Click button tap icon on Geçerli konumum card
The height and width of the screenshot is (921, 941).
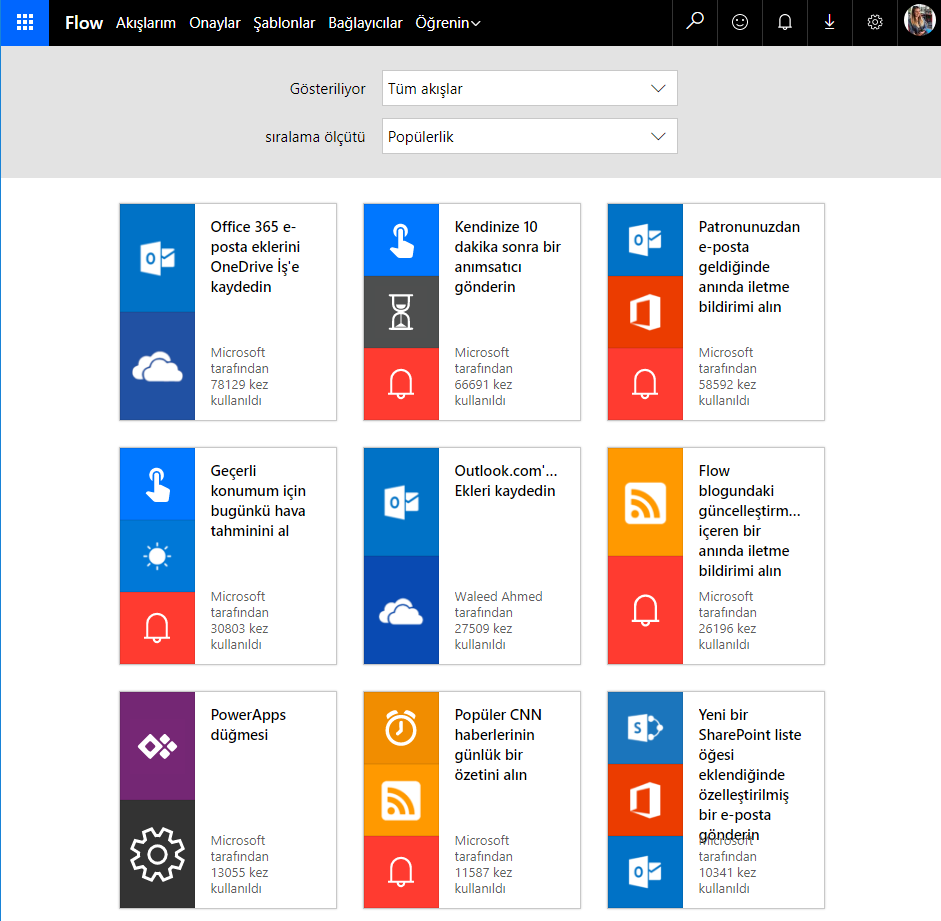[157, 484]
